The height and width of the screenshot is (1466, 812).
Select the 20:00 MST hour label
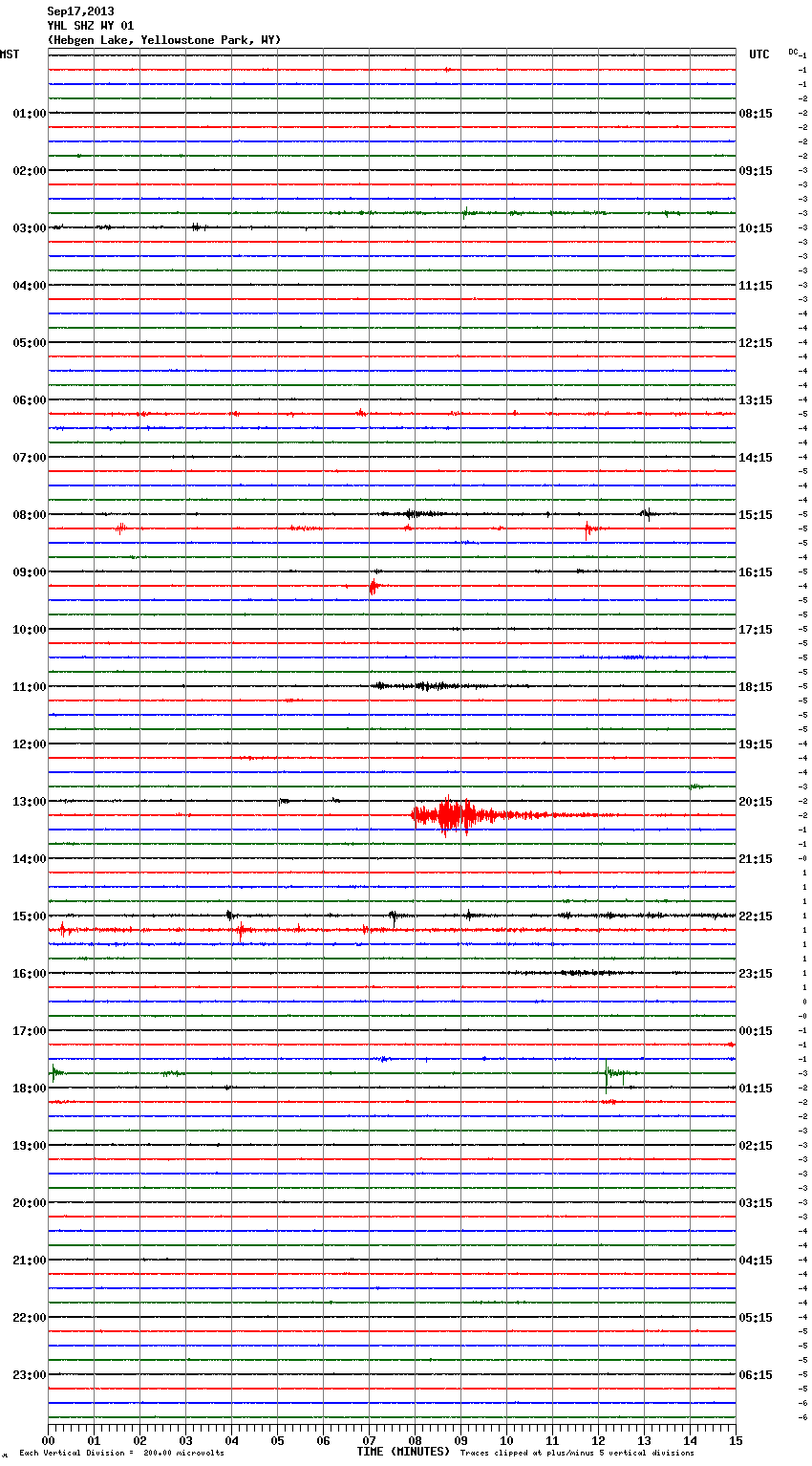(x=30, y=1203)
